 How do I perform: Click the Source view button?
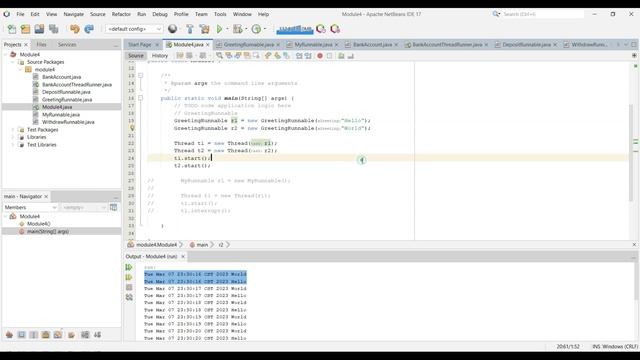(x=136, y=56)
